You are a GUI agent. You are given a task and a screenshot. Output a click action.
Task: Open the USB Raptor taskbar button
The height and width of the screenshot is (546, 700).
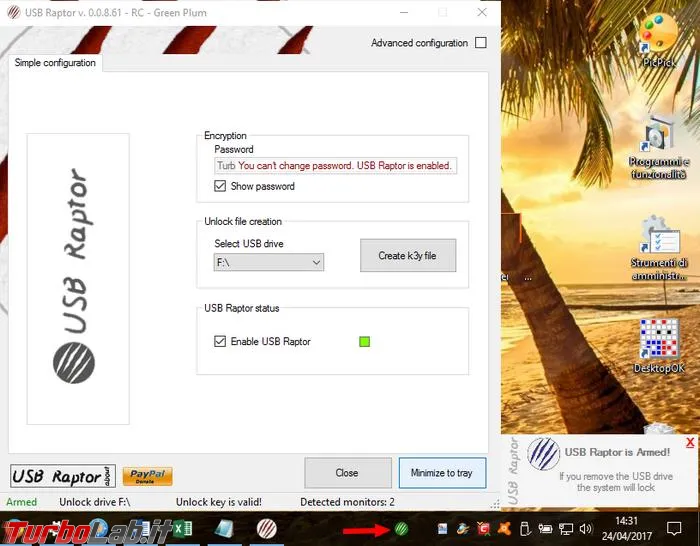[x=267, y=529]
